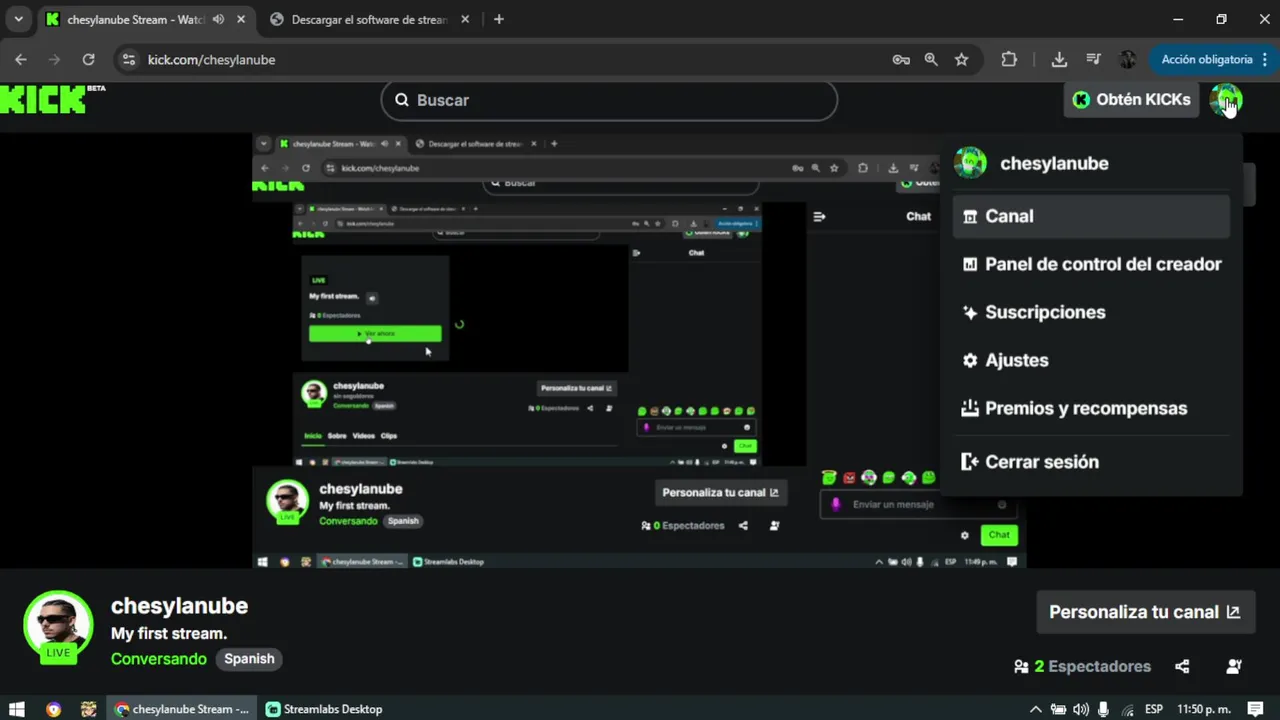Open the clock showing 11:50 p. m.
This screenshot has width=1280, height=720.
coord(1203,709)
